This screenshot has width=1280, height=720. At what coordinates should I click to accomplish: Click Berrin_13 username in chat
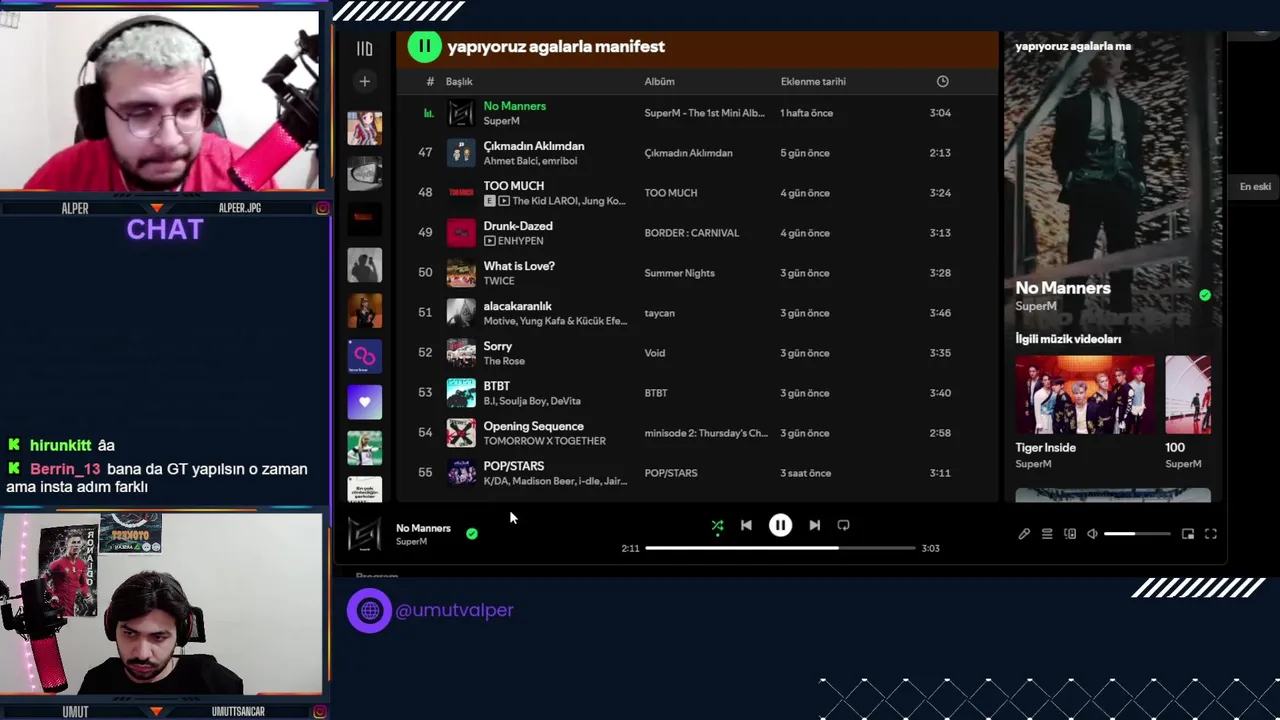click(x=65, y=469)
